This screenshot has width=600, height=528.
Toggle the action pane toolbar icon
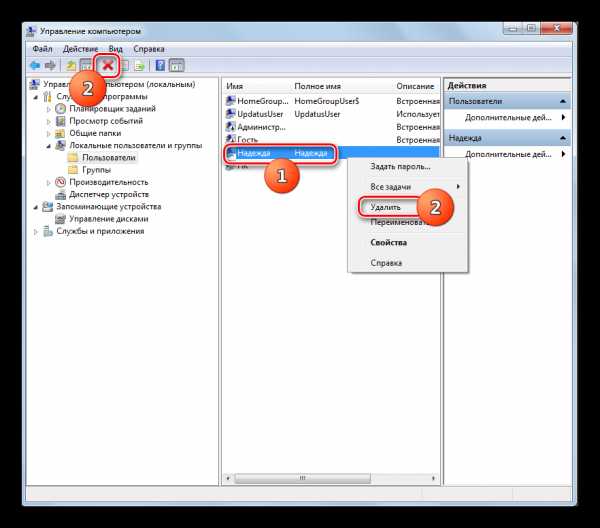(x=176, y=65)
